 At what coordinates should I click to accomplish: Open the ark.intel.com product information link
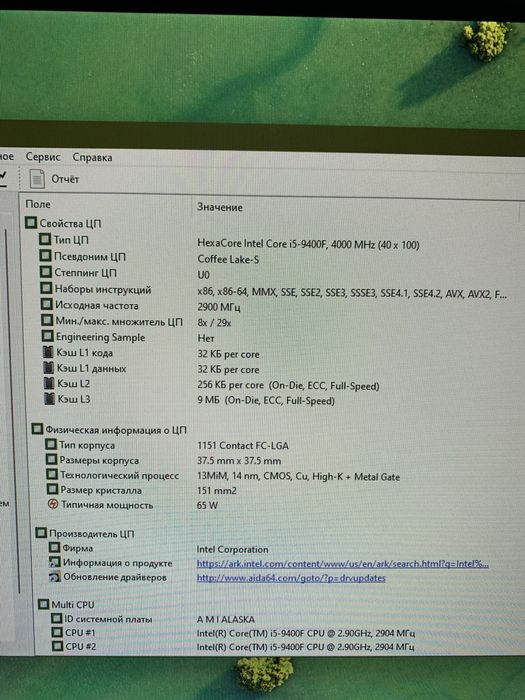coord(342,564)
